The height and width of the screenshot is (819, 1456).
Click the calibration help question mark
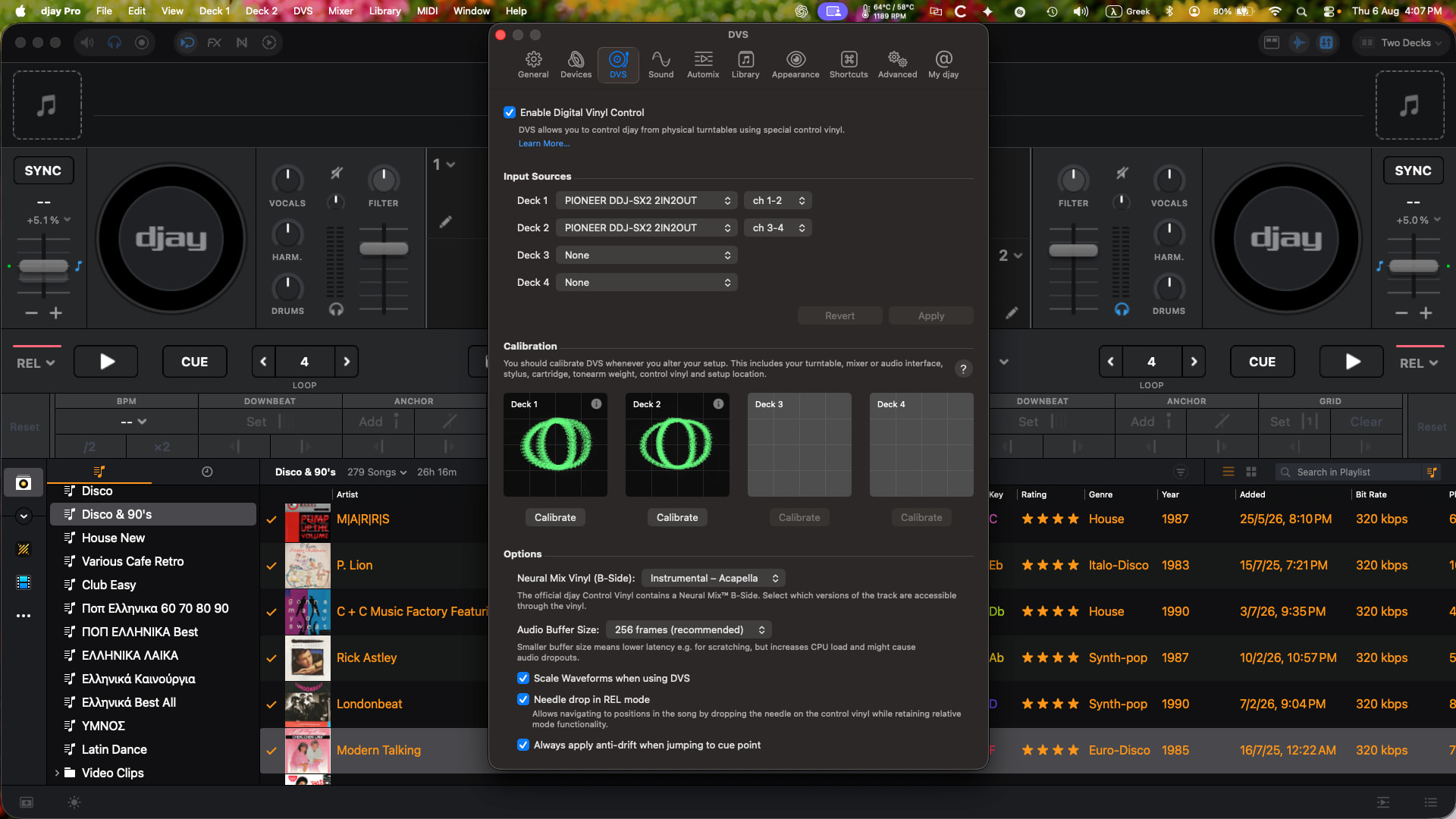(x=963, y=369)
